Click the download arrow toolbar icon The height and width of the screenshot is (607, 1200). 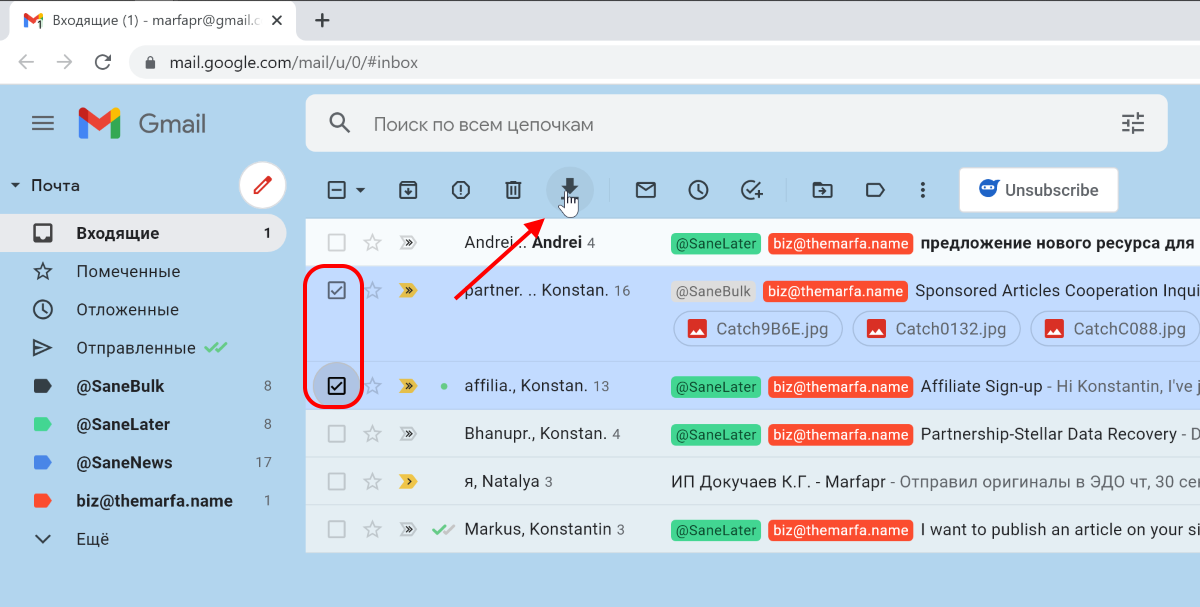570,189
